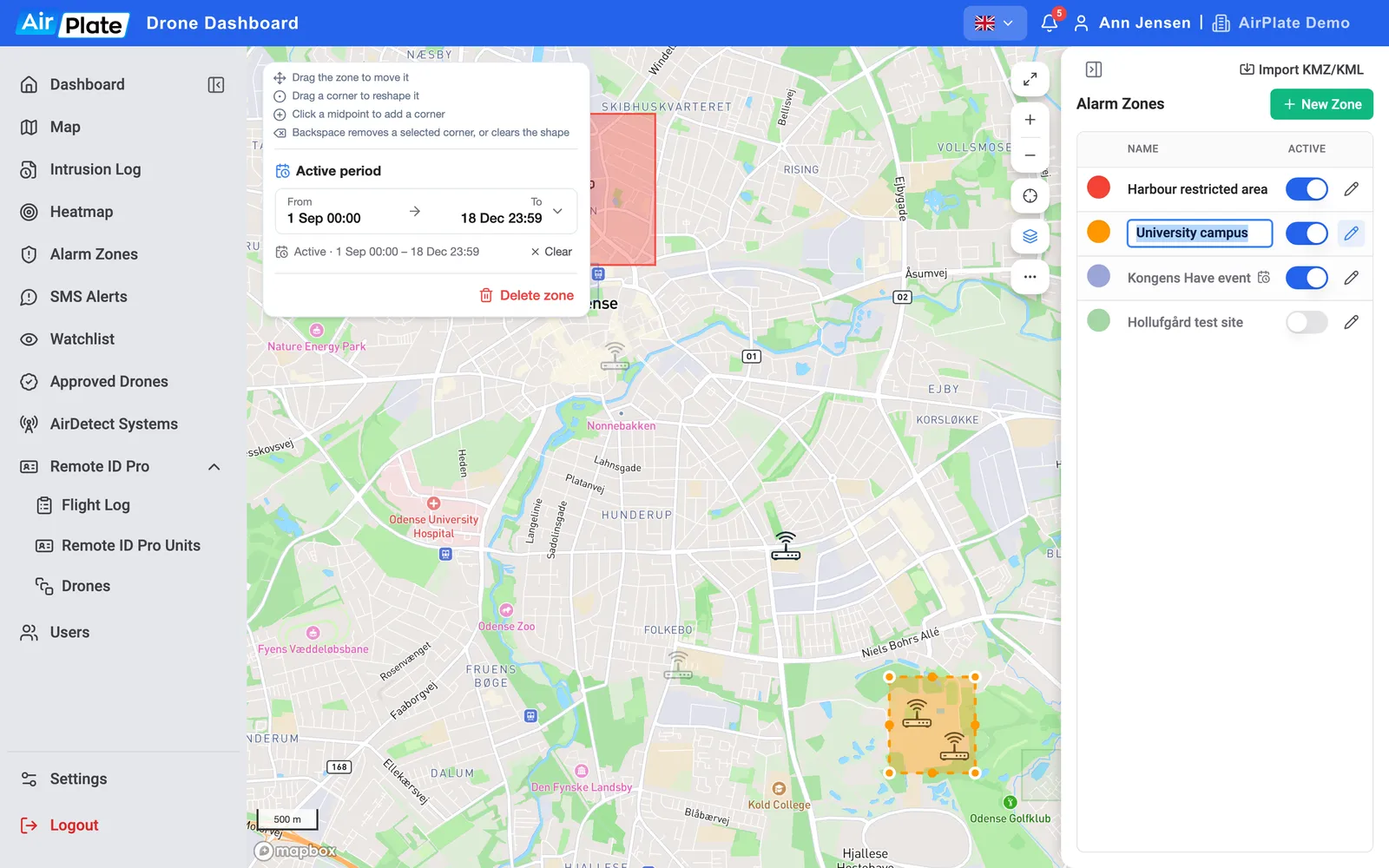Recenter map with the locate icon
Viewport: 1389px width, 868px height.
(1030, 196)
